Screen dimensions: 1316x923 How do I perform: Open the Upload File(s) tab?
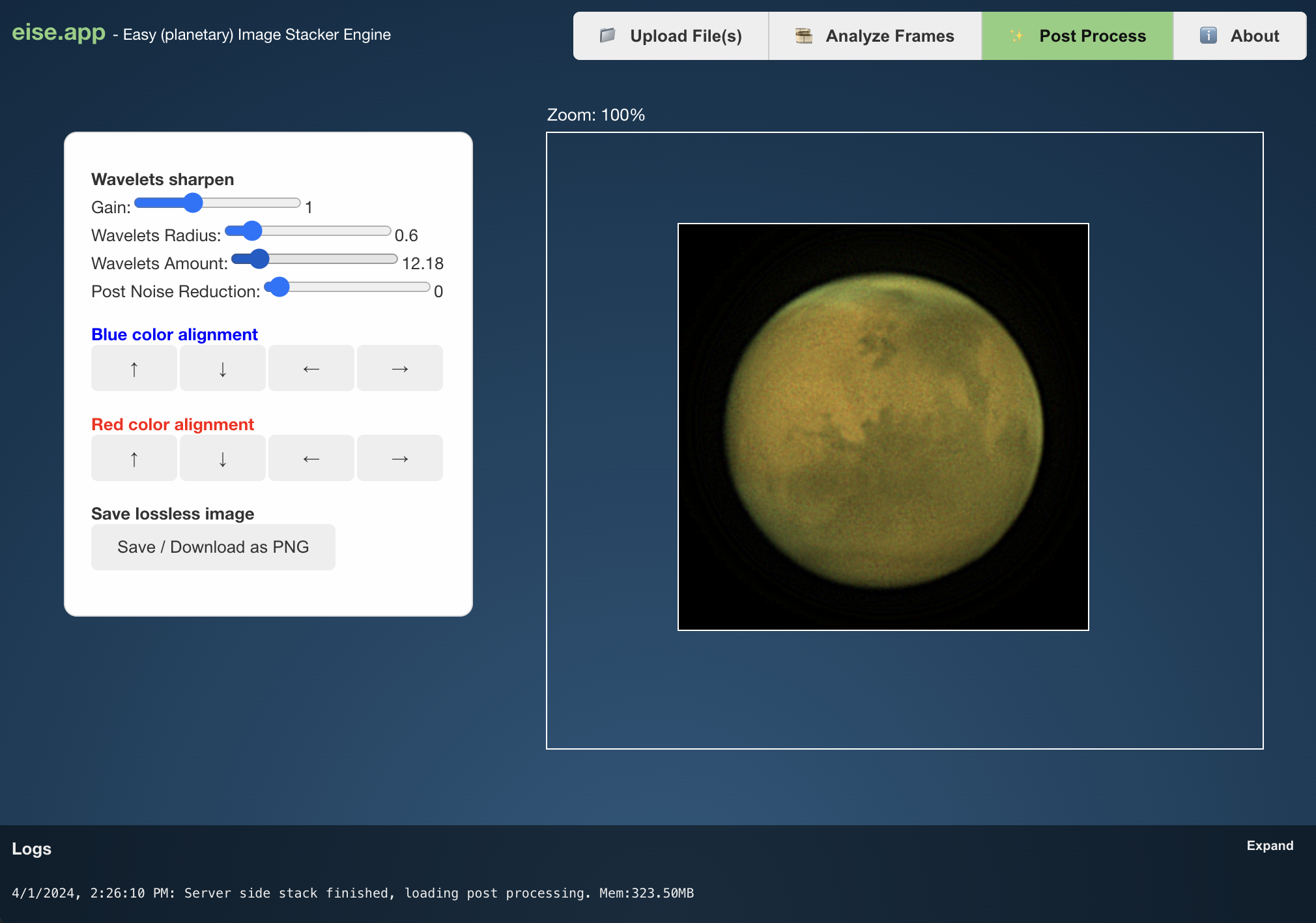pos(671,36)
